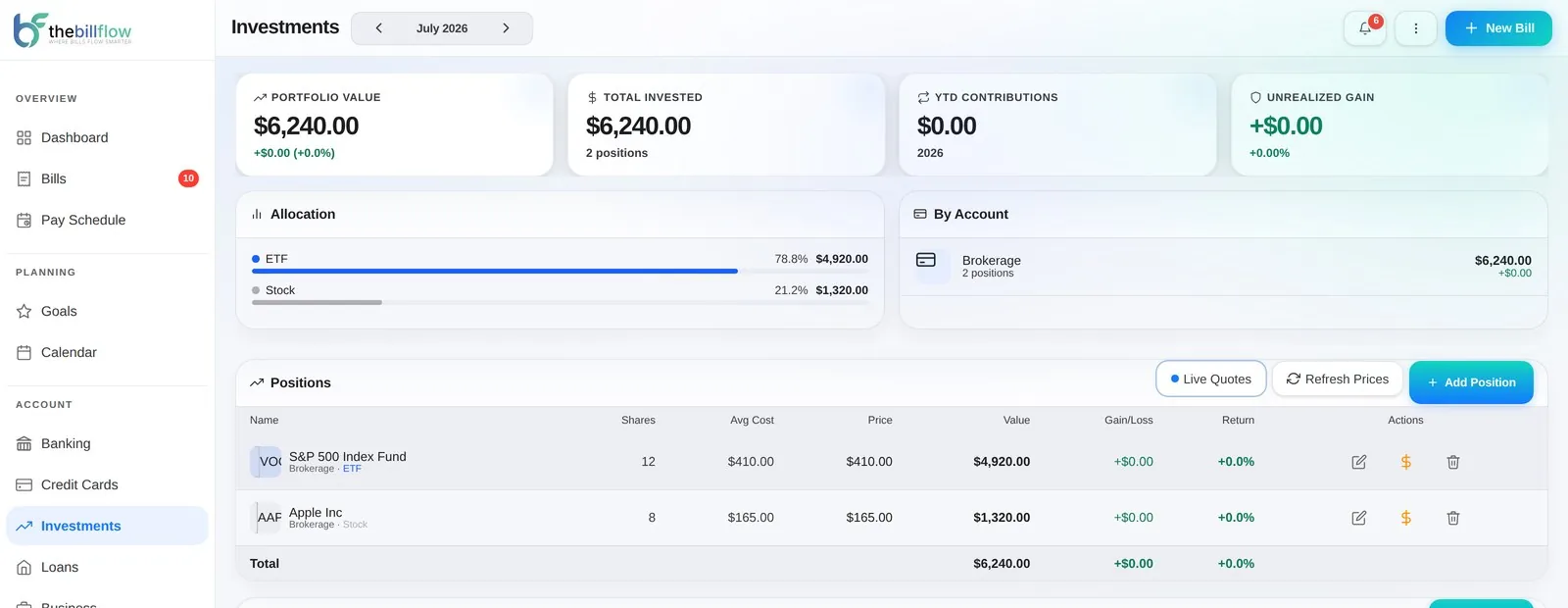Open the Brokerage account row

[x=1223, y=267]
